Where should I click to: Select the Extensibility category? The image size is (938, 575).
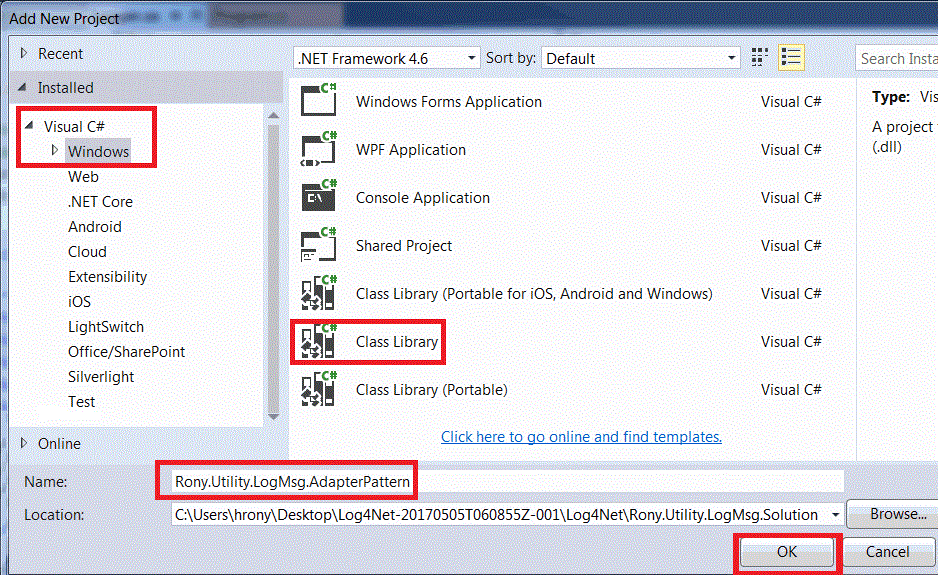(107, 277)
